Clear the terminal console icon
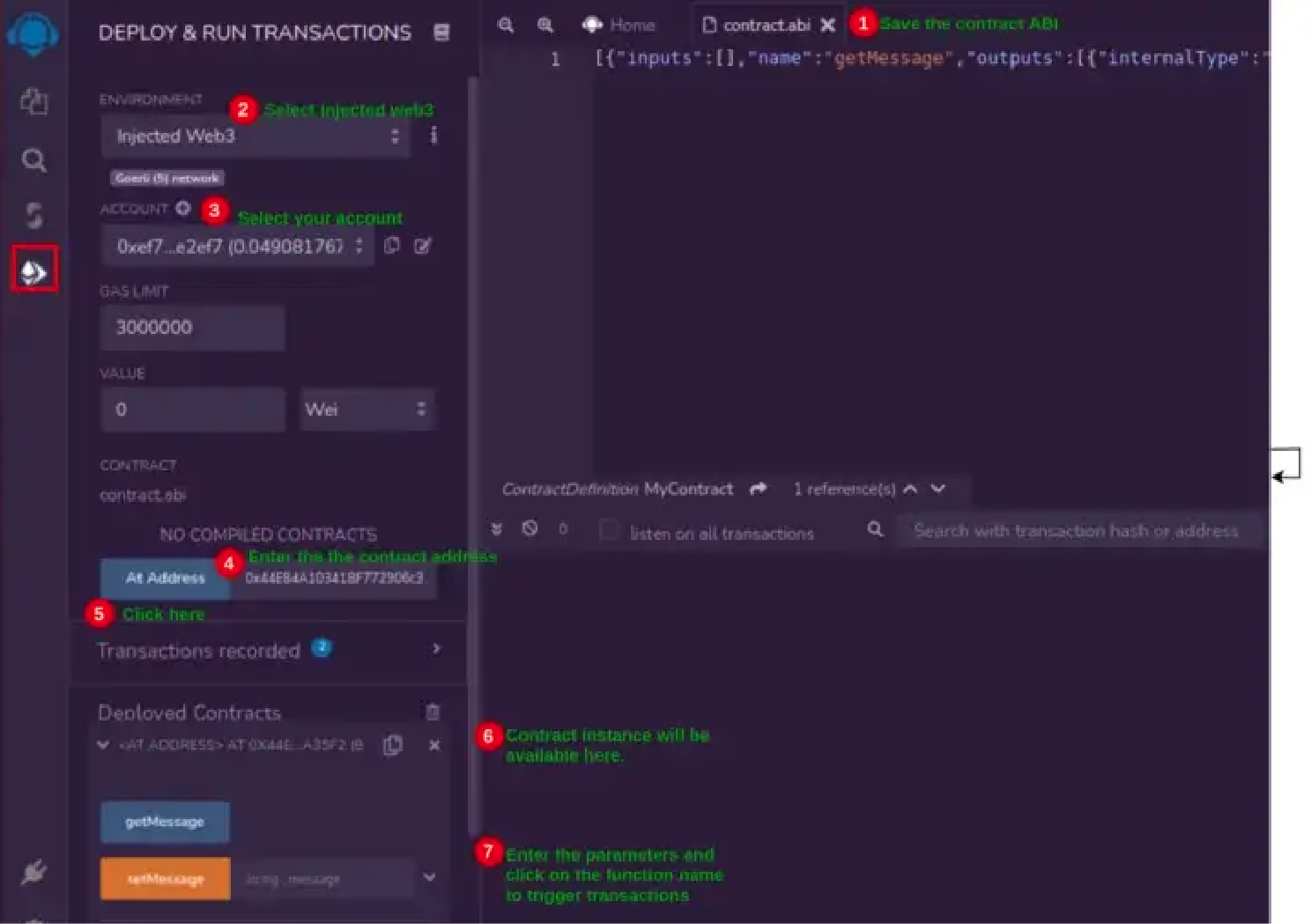This screenshot has width=1311, height=924. tap(530, 529)
